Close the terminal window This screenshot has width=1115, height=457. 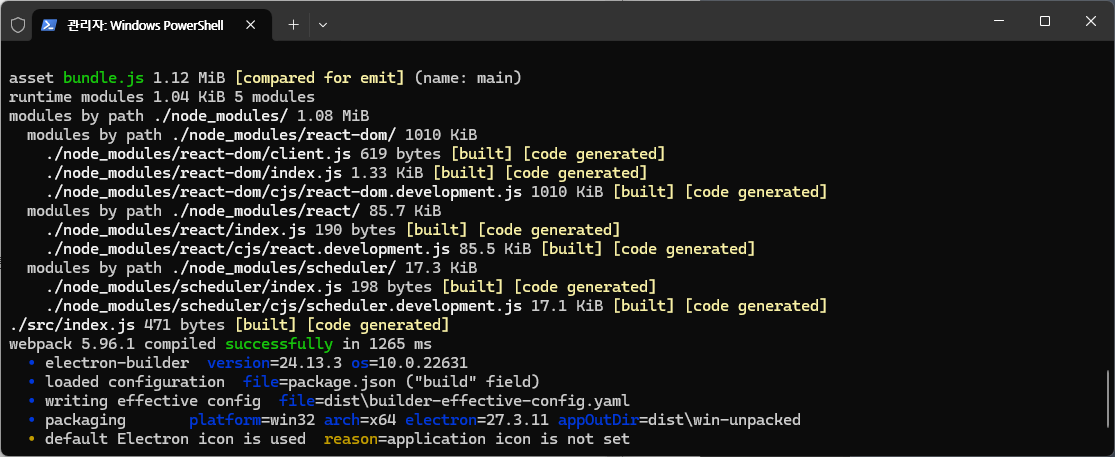pos(1090,21)
